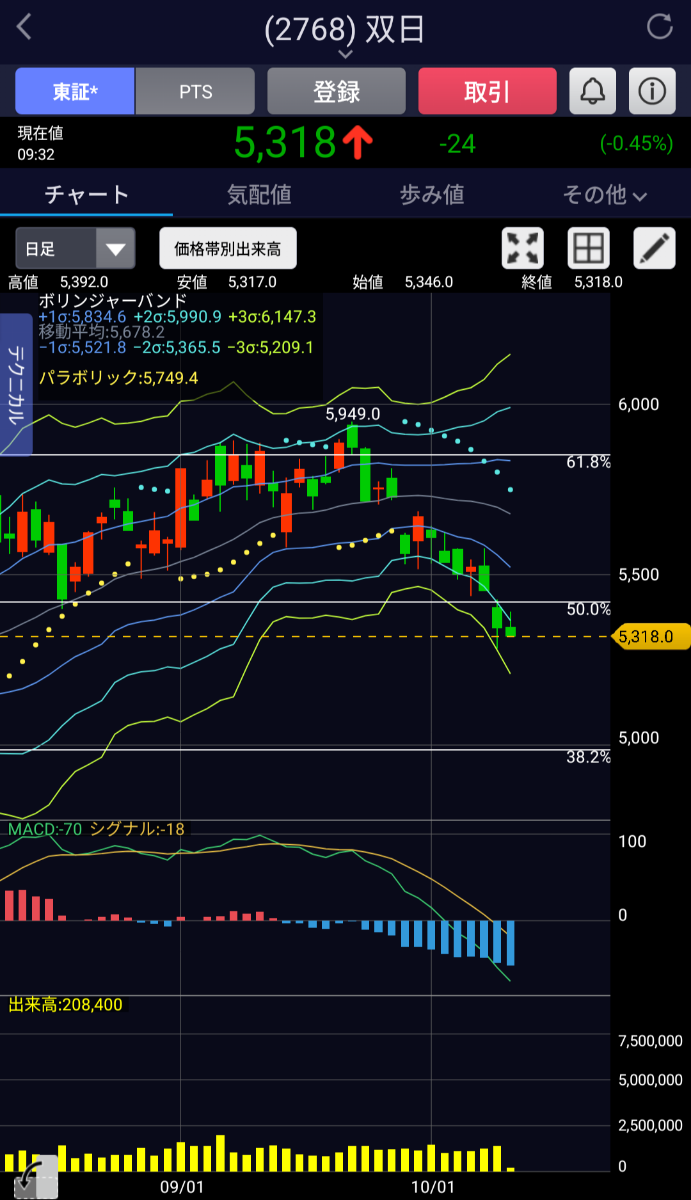Viewport: 691px width, 1200px height.
Task: Tap the 09/01 date axis label
Action: (x=182, y=1187)
